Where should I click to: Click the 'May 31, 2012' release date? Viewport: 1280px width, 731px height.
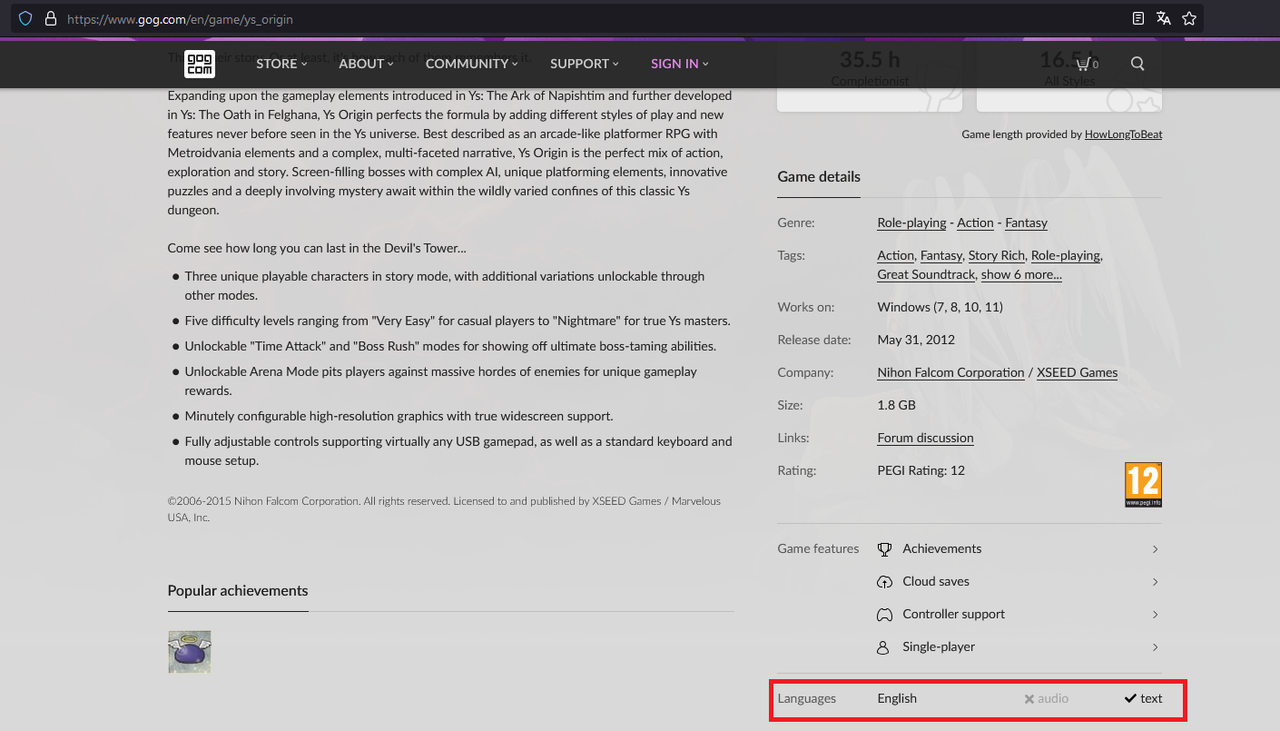[x=916, y=340]
